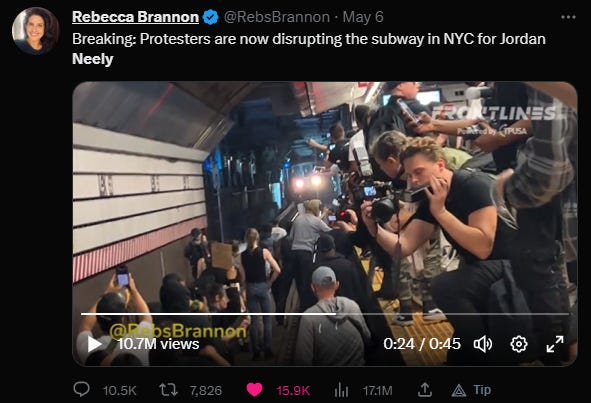Open Rebecca Brannon's profile name link
The width and height of the screenshot is (591, 403).
tap(135, 17)
